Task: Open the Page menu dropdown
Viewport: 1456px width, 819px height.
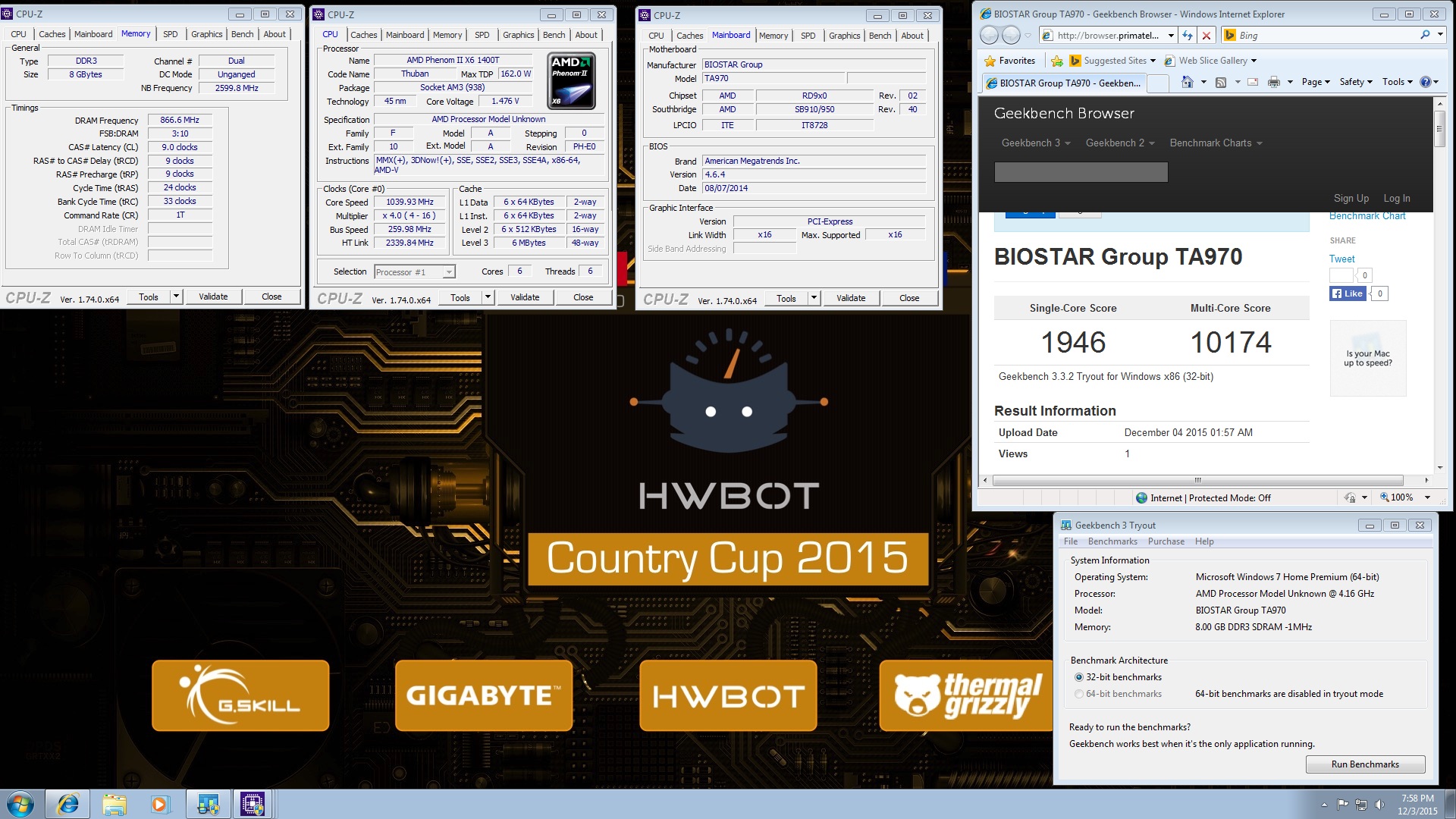Action: coord(1316,82)
